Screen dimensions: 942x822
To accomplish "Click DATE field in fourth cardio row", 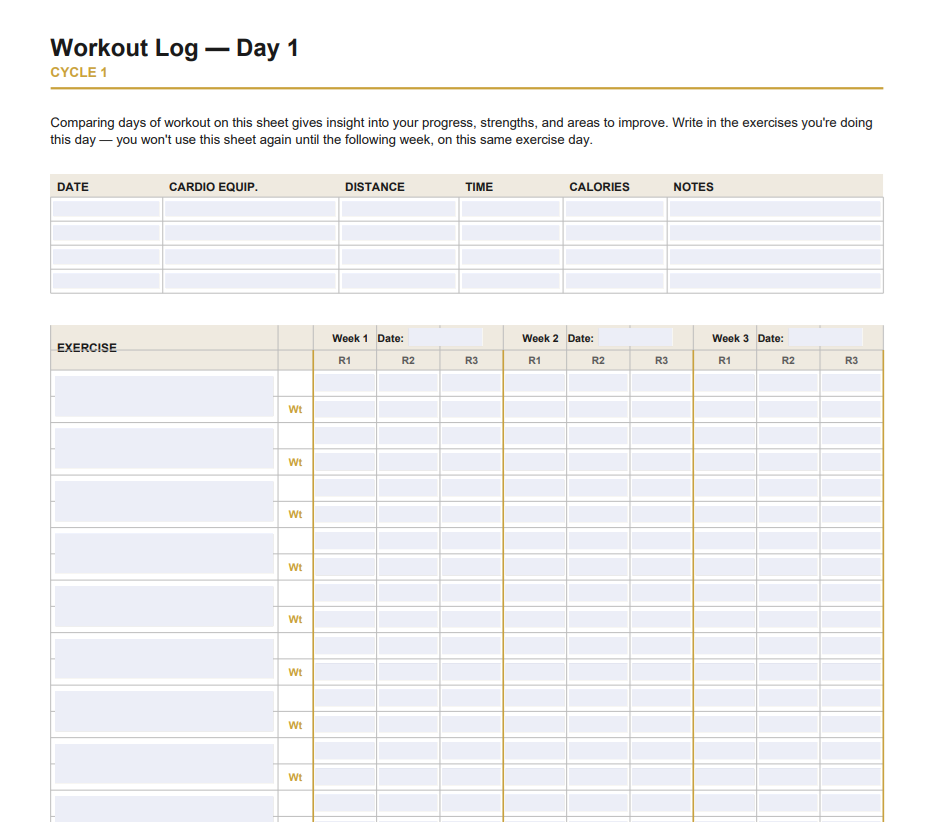I will [106, 281].
